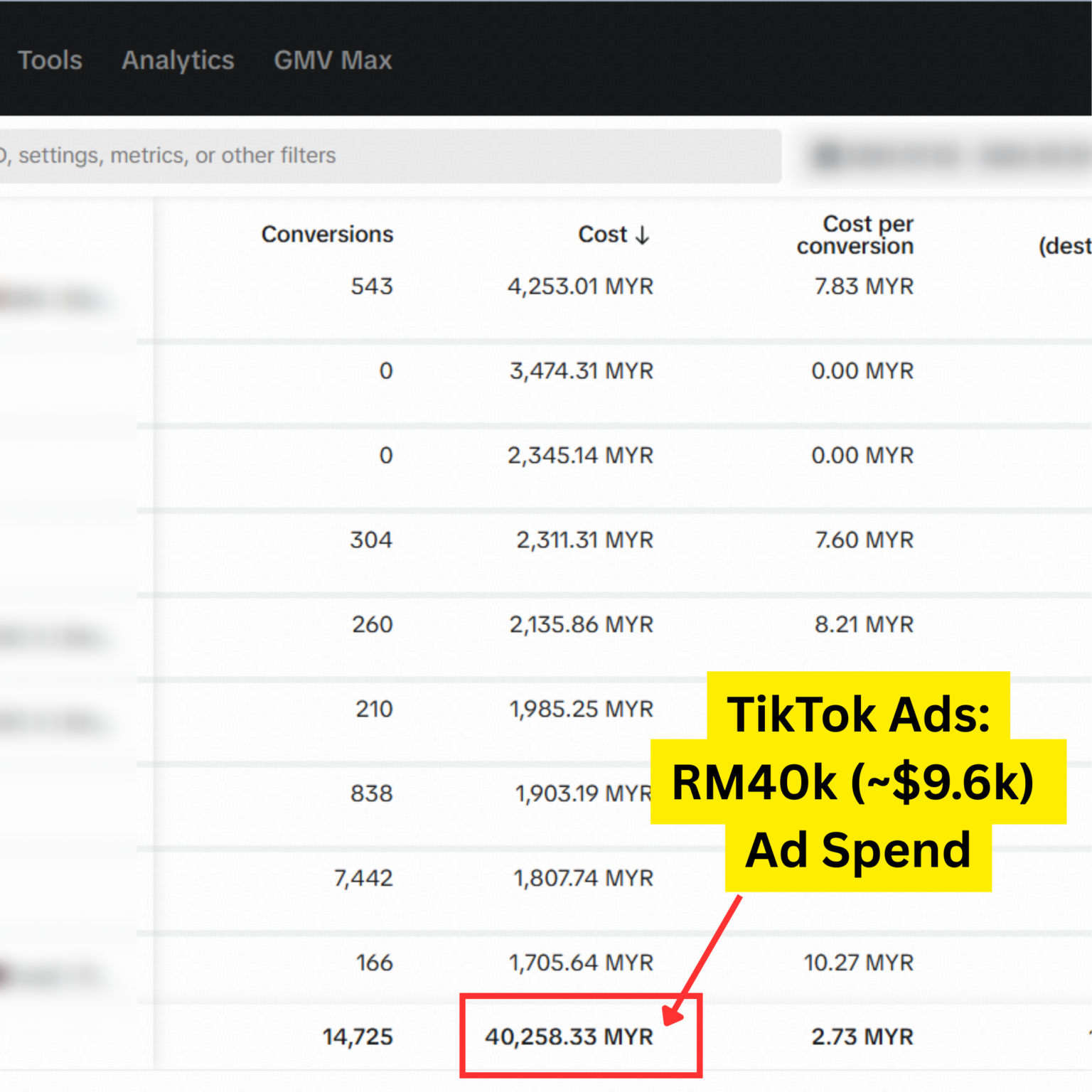Viewport: 1092px width, 1092px height.
Task: Click the highlighted 40,258.33 MYR total cost
Action: [x=569, y=1037]
